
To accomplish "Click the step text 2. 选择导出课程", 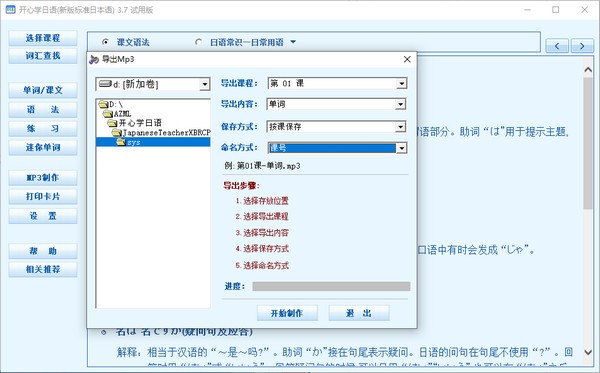I will click(x=262, y=217).
